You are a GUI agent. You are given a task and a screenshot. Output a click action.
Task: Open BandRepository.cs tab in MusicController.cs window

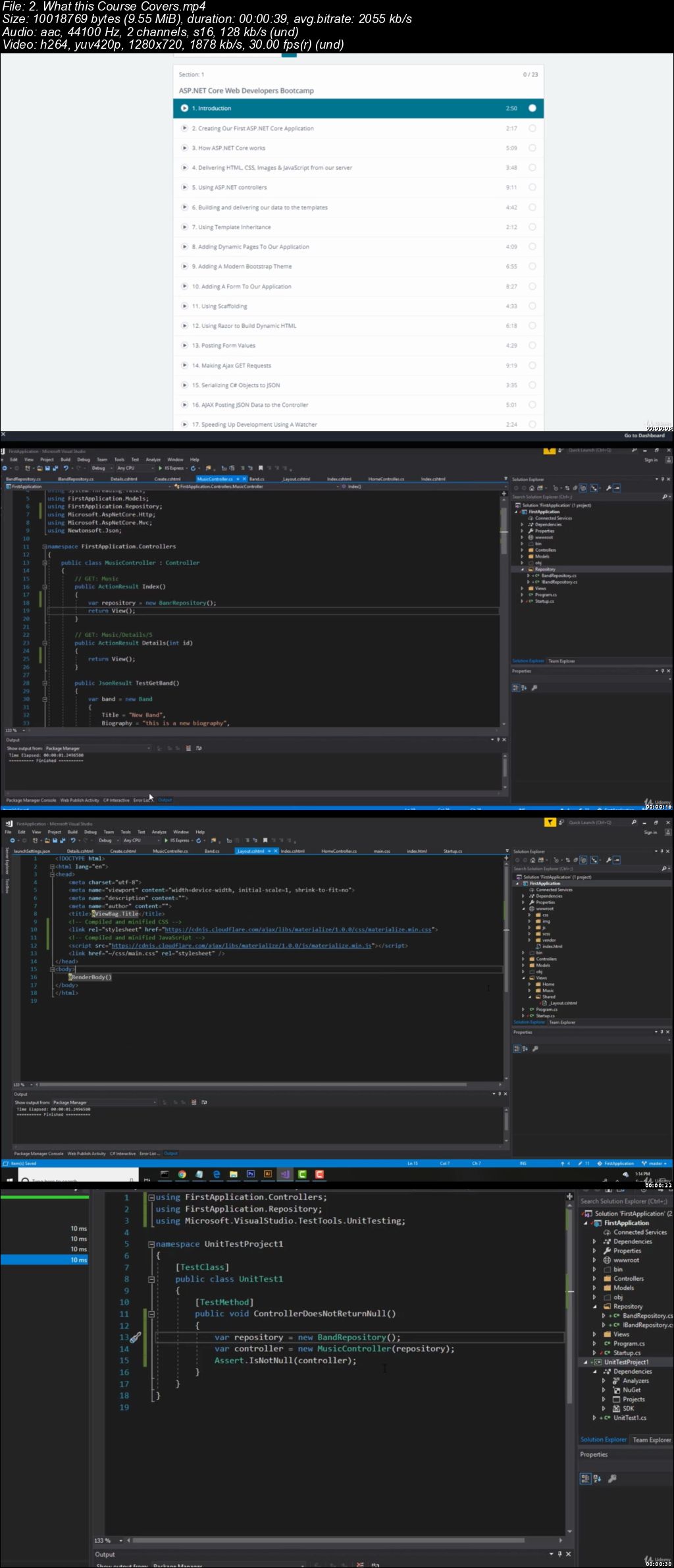pyautogui.click(x=23, y=479)
